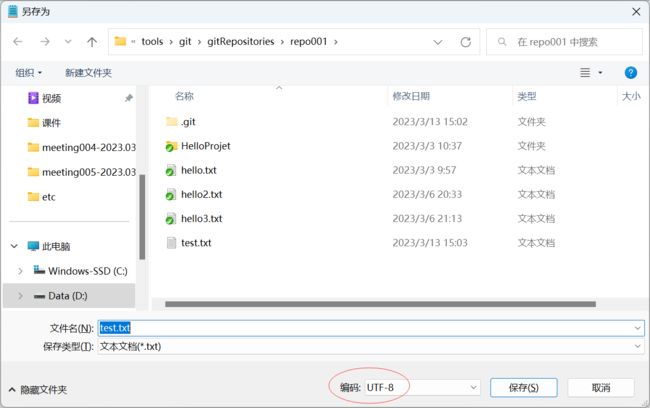Screen dimensions: 650x408
Task: Sort files by 类型 column
Action: click(x=527, y=96)
